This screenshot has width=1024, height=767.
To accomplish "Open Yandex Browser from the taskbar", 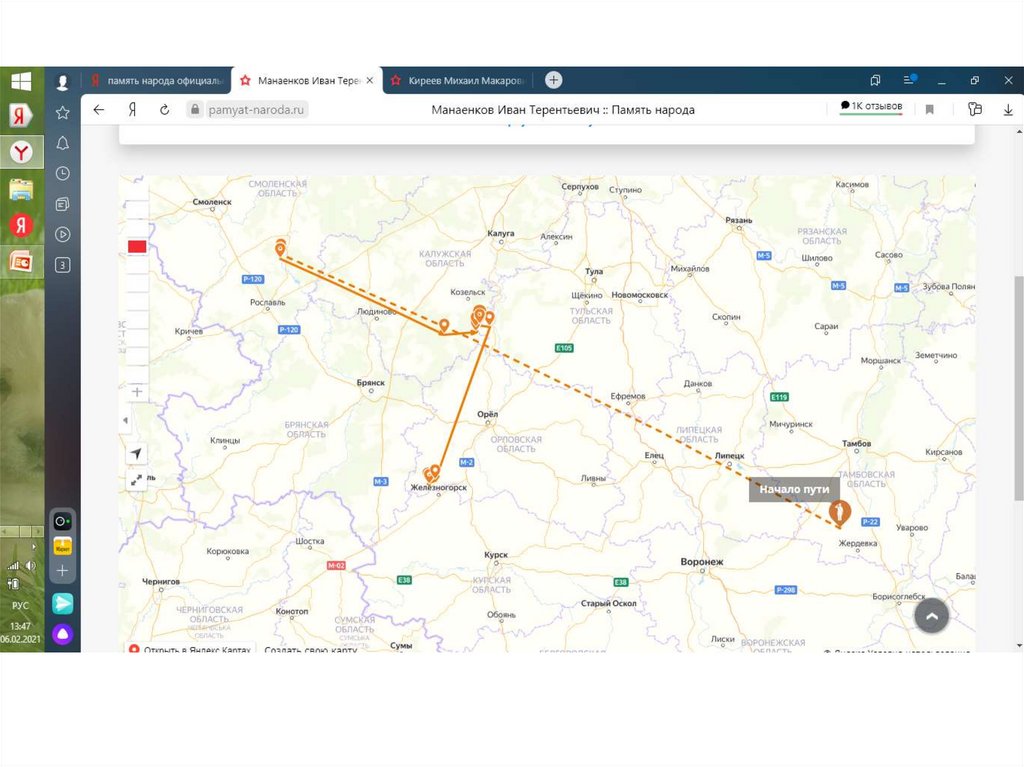I will (21, 152).
